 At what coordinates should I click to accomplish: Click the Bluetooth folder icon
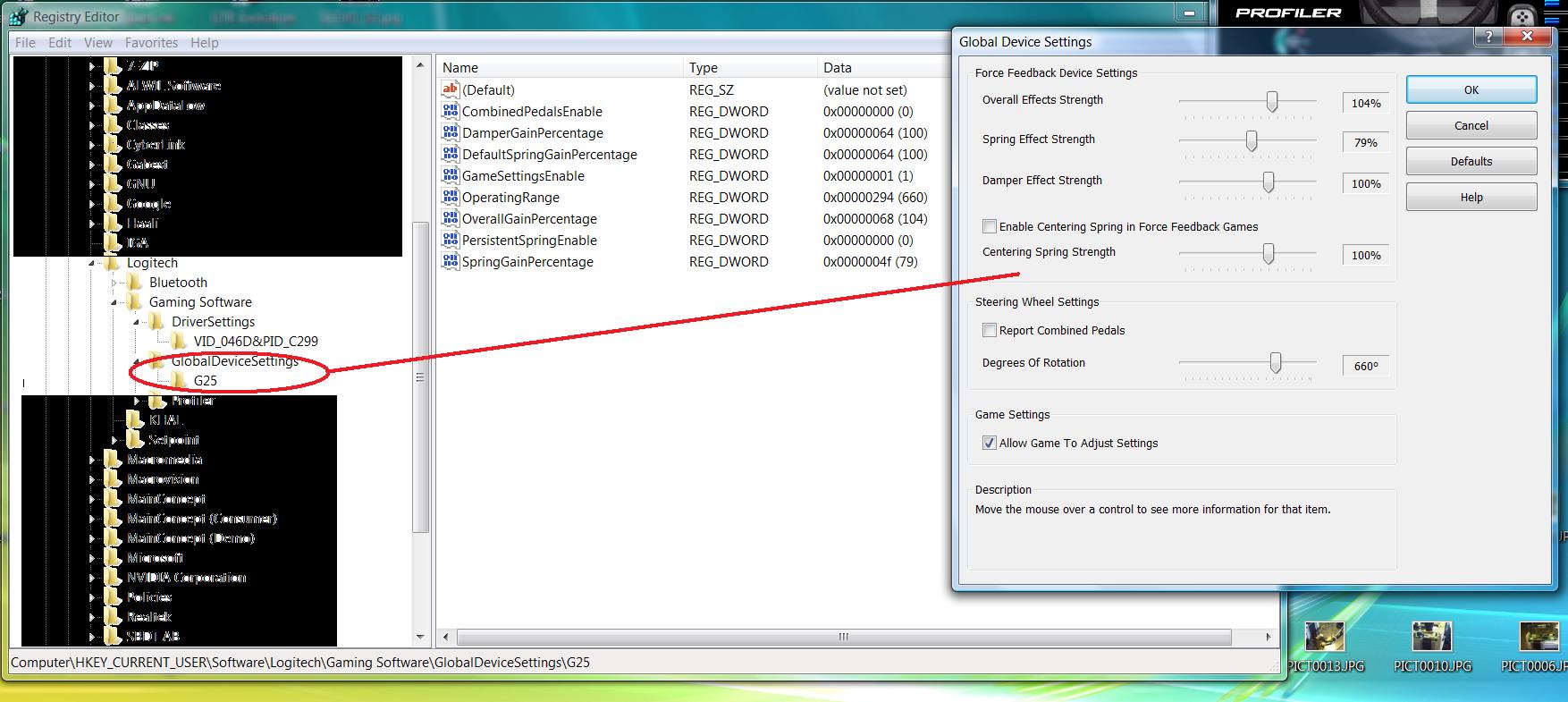pos(135,283)
